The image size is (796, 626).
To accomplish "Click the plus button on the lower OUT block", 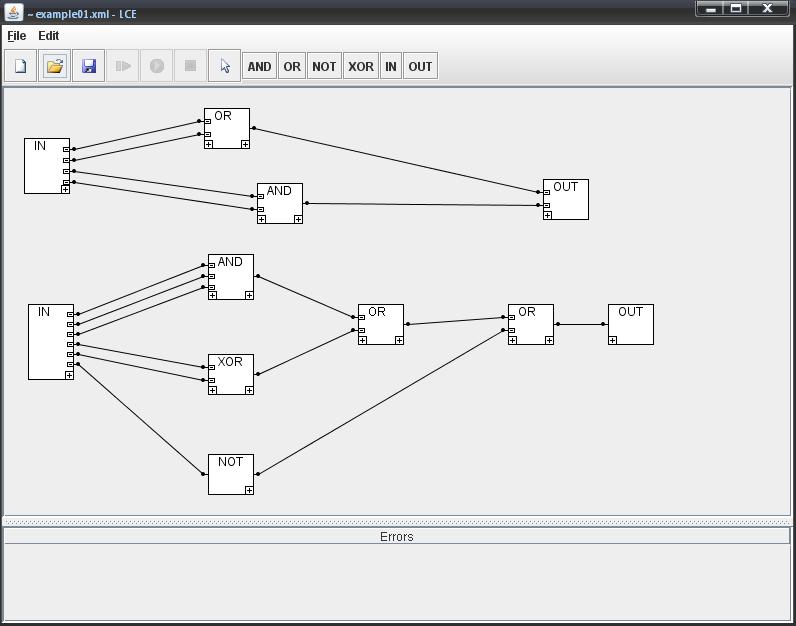I will (613, 340).
